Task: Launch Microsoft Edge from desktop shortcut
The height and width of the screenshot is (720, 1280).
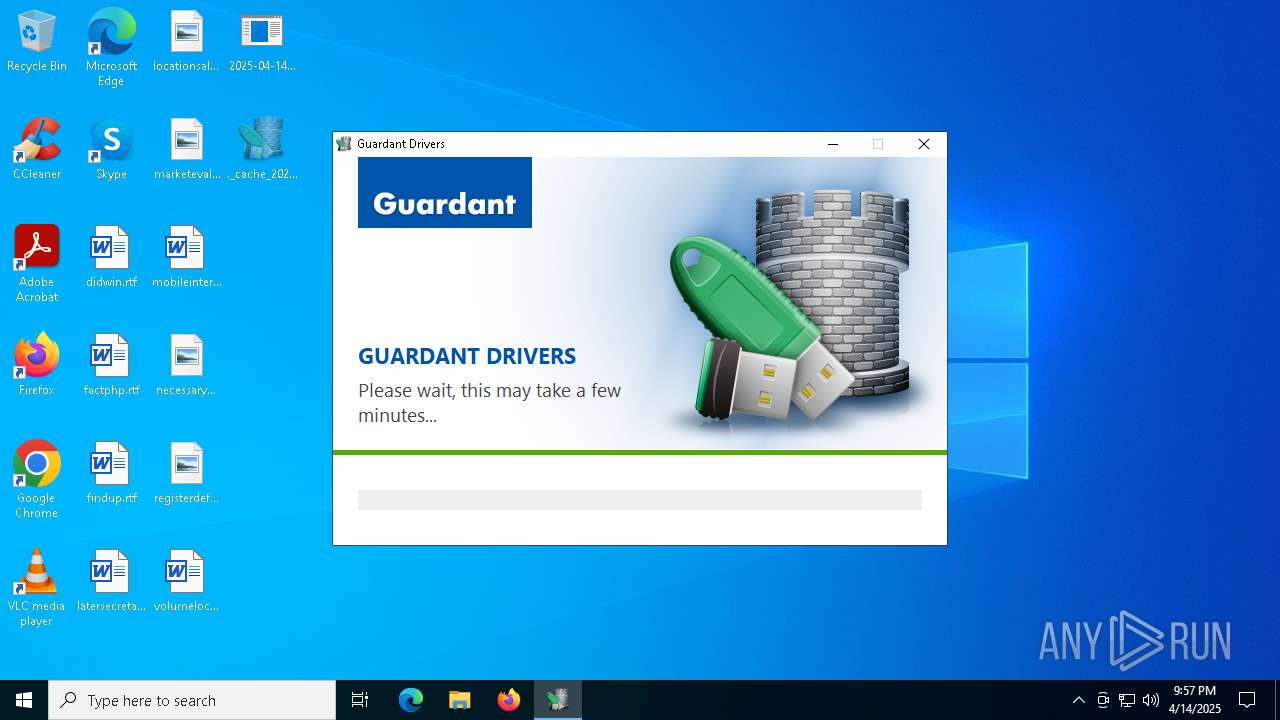Action: point(111,47)
